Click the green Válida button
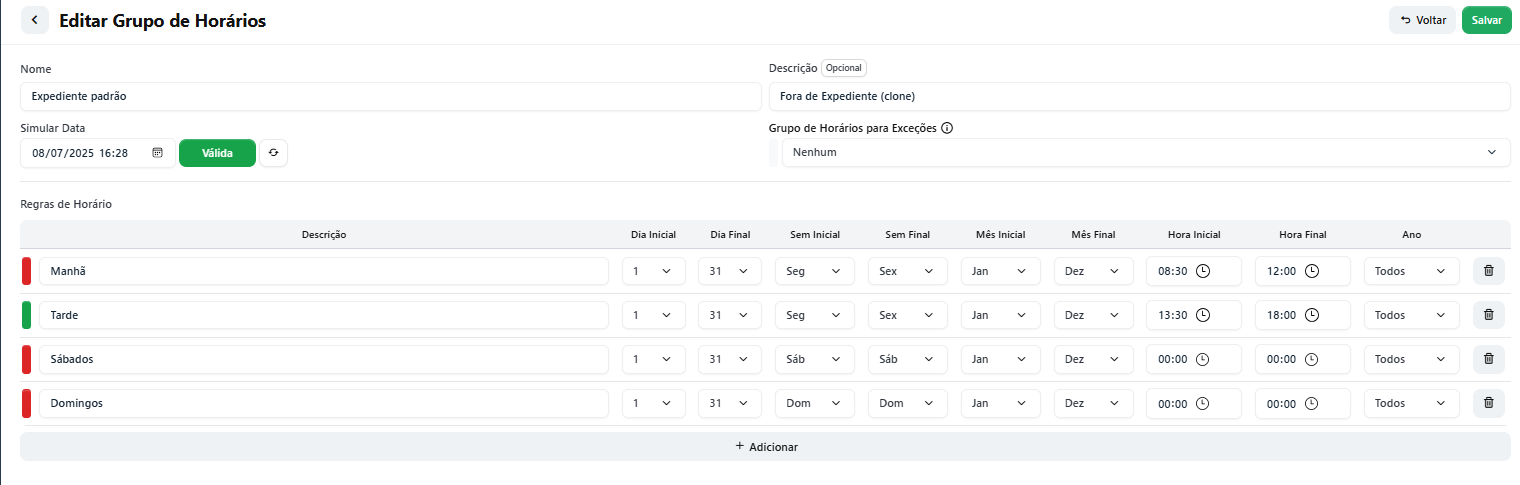Screen dimensions: 1520x485 (217, 153)
